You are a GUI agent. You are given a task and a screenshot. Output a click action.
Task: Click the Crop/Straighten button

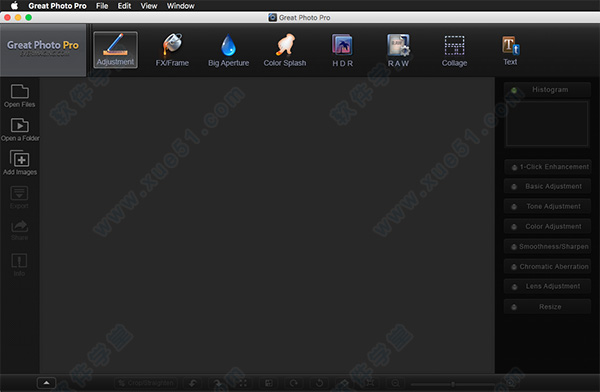point(146,383)
